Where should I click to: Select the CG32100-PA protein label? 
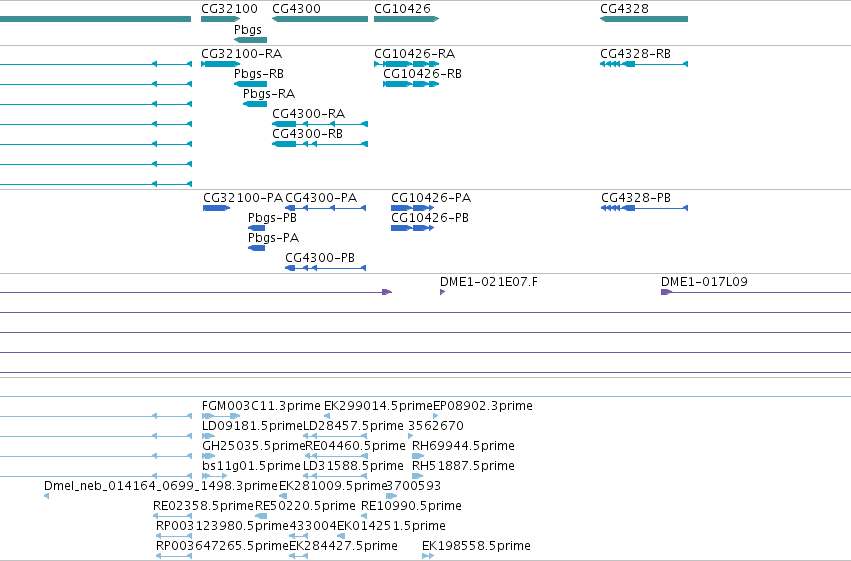tap(243, 198)
